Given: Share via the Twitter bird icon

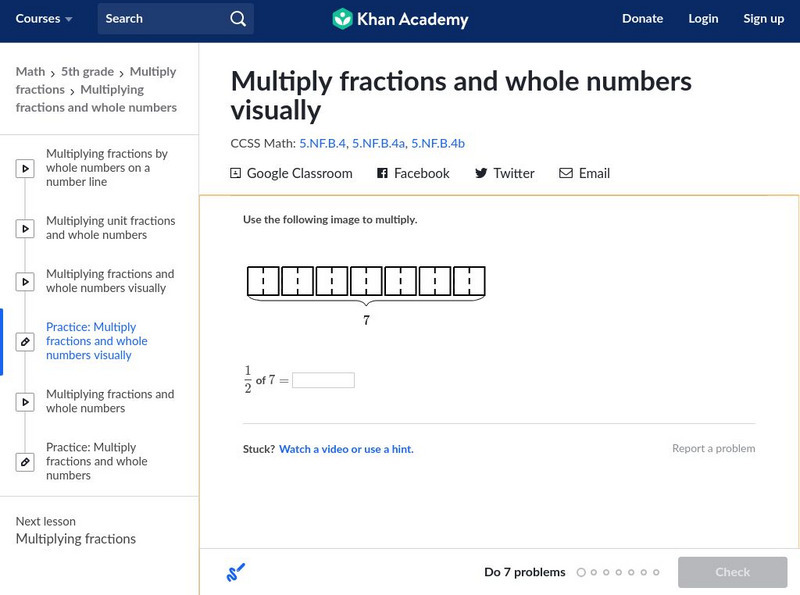Looking at the screenshot, I should (x=481, y=173).
